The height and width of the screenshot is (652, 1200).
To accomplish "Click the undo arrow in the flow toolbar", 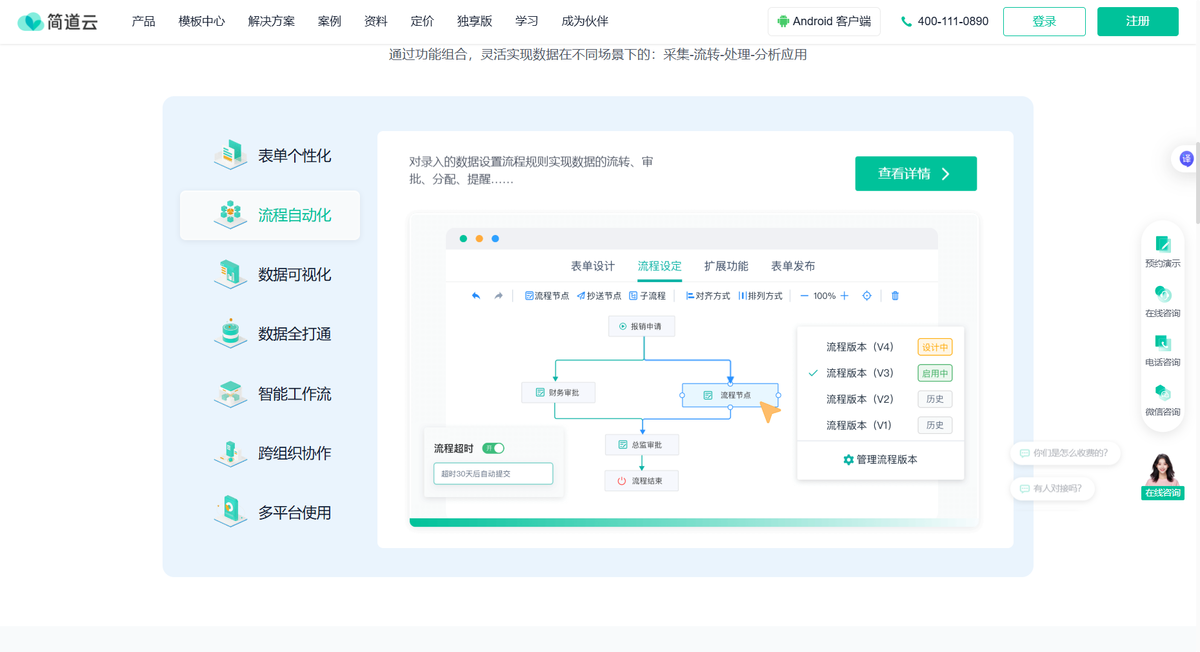I will 476,296.
